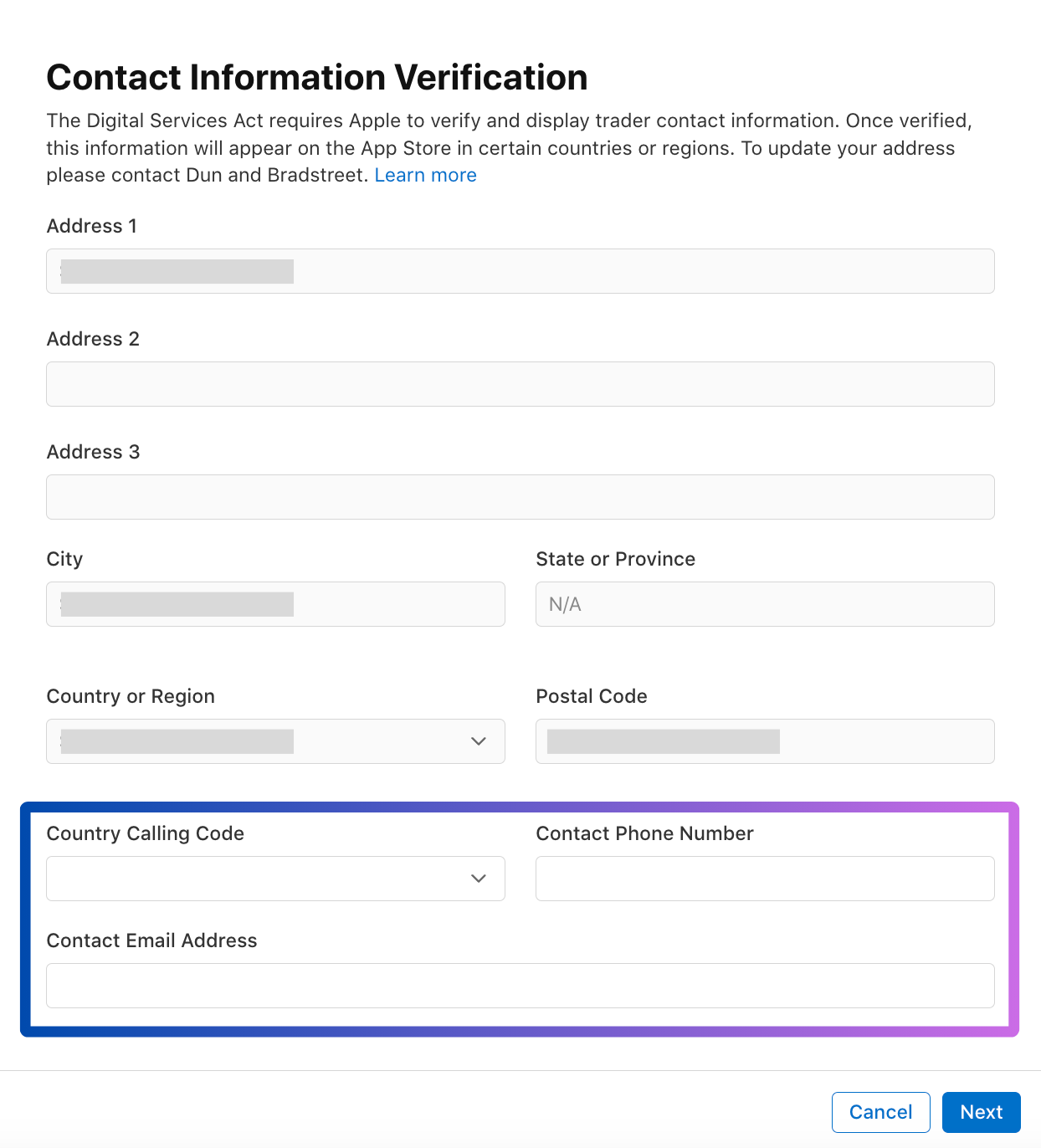Focus the Contact Email Address field
The height and width of the screenshot is (1148, 1041).
pos(520,986)
